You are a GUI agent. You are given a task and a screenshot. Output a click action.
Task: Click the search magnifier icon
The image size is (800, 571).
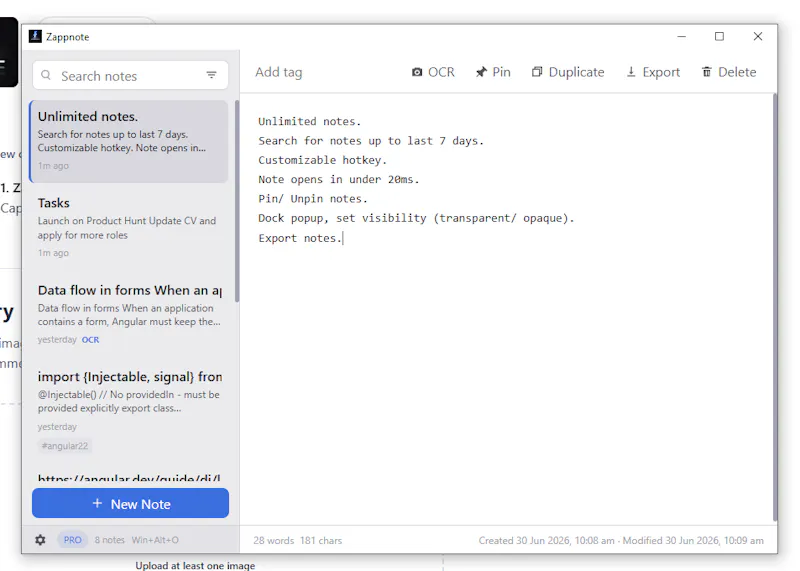click(x=46, y=76)
